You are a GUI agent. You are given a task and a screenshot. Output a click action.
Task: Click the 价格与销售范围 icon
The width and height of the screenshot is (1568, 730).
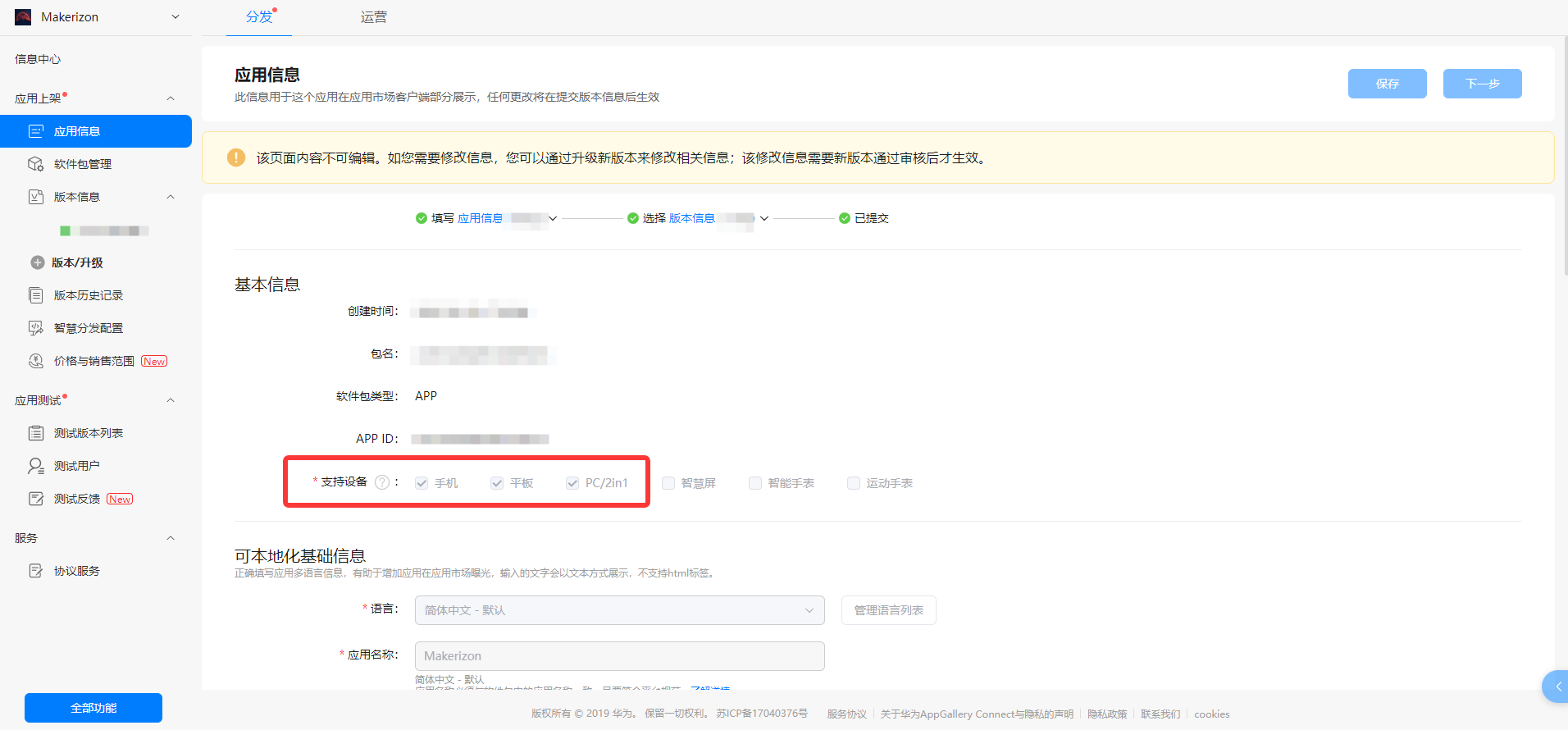(36, 361)
